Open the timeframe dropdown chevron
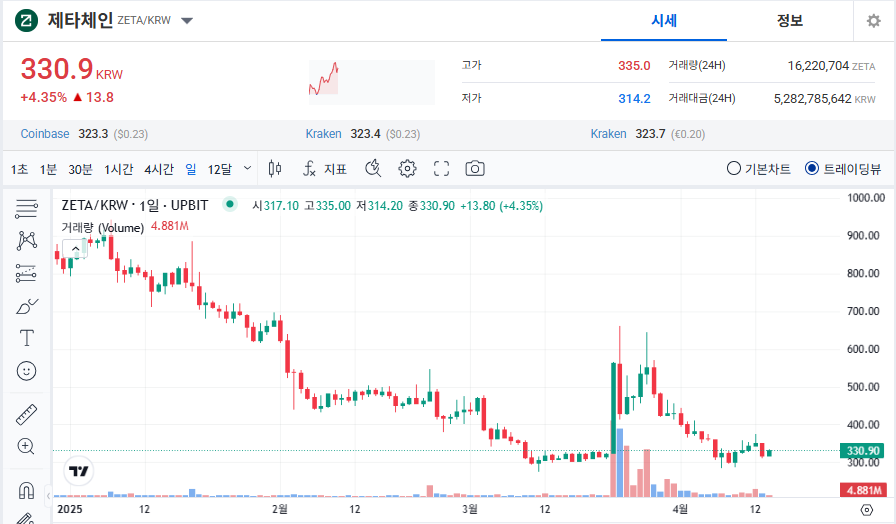 tap(247, 168)
